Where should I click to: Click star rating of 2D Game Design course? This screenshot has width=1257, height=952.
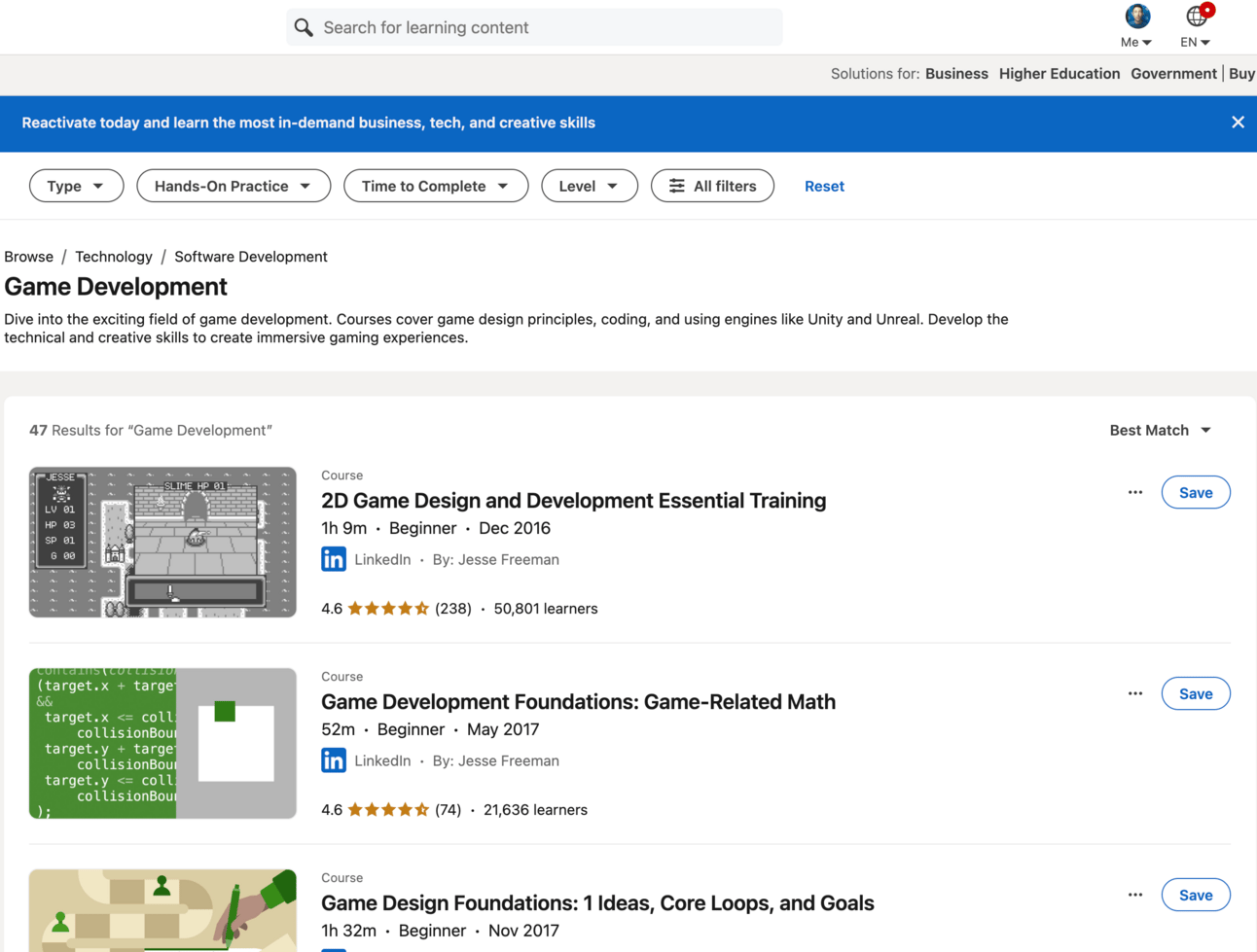point(388,609)
